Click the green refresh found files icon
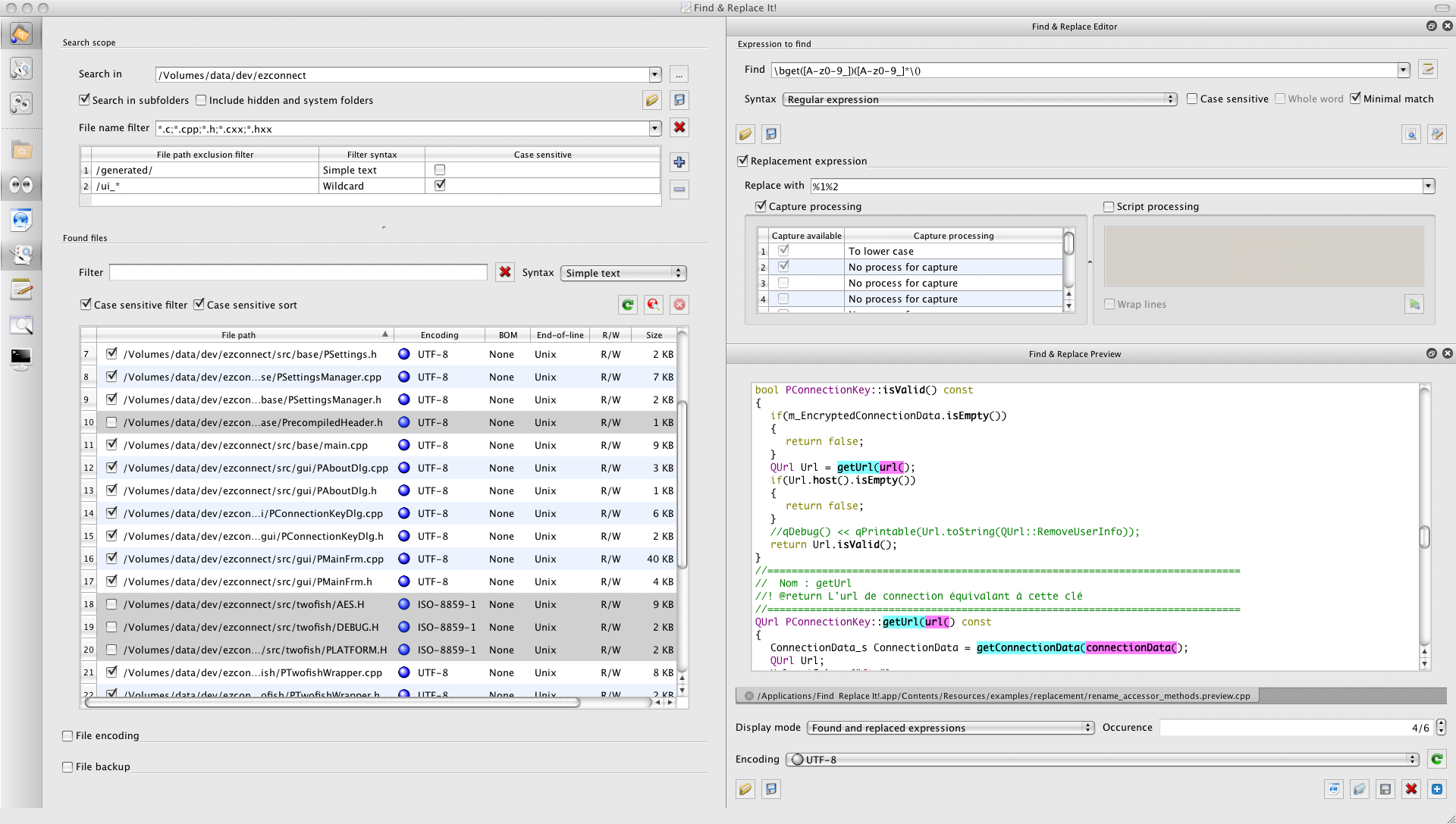This screenshot has width=1456, height=824. (x=627, y=305)
